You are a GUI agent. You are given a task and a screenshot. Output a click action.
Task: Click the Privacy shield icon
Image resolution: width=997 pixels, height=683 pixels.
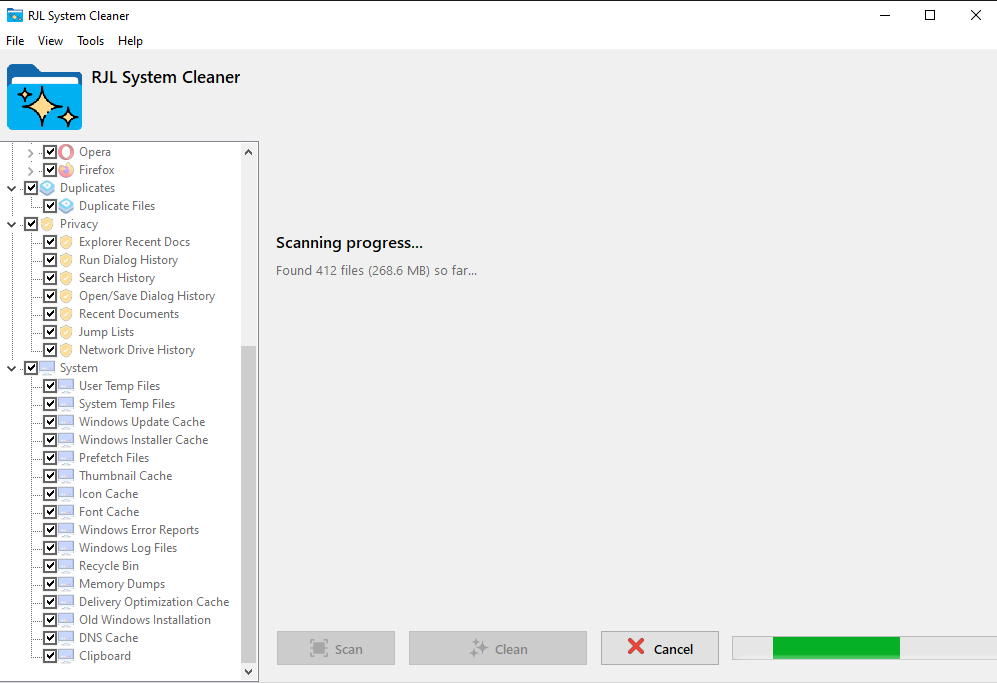(x=47, y=223)
